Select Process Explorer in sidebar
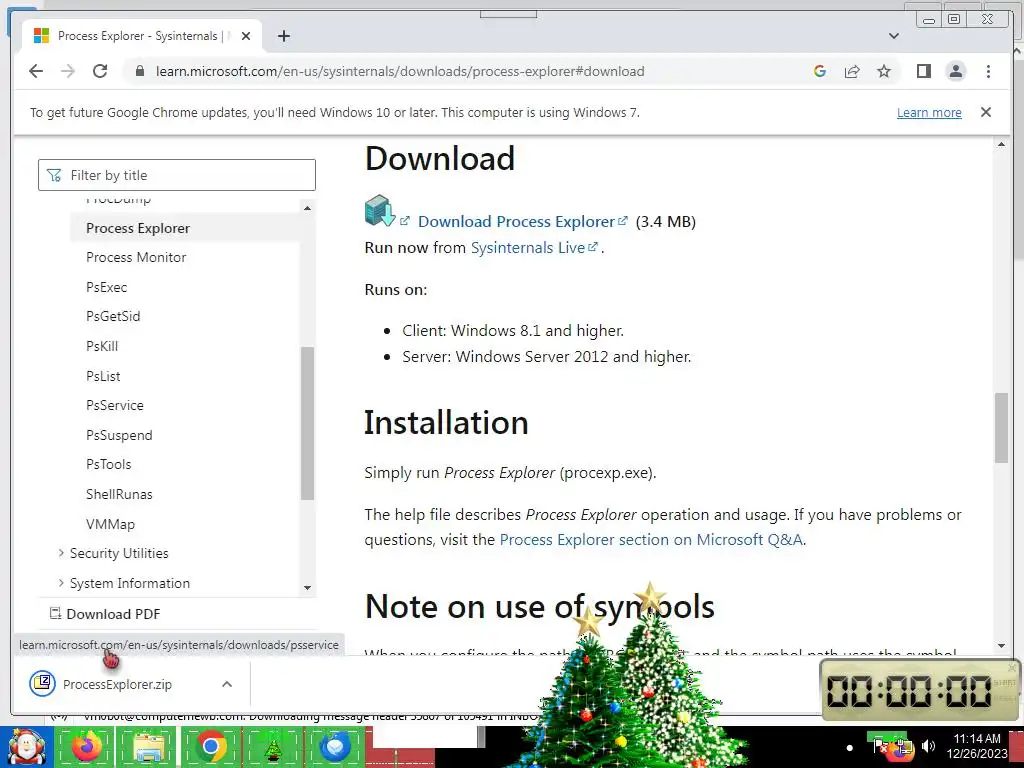Screen dimensions: 1024x768 click(x=138, y=228)
